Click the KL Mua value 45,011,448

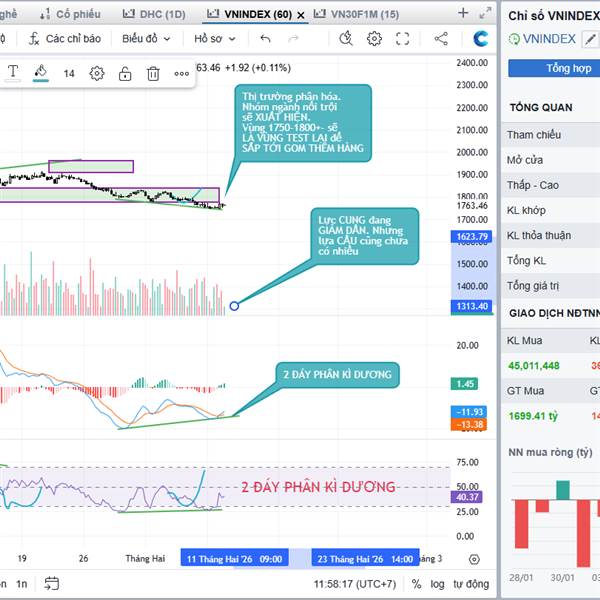click(533, 366)
